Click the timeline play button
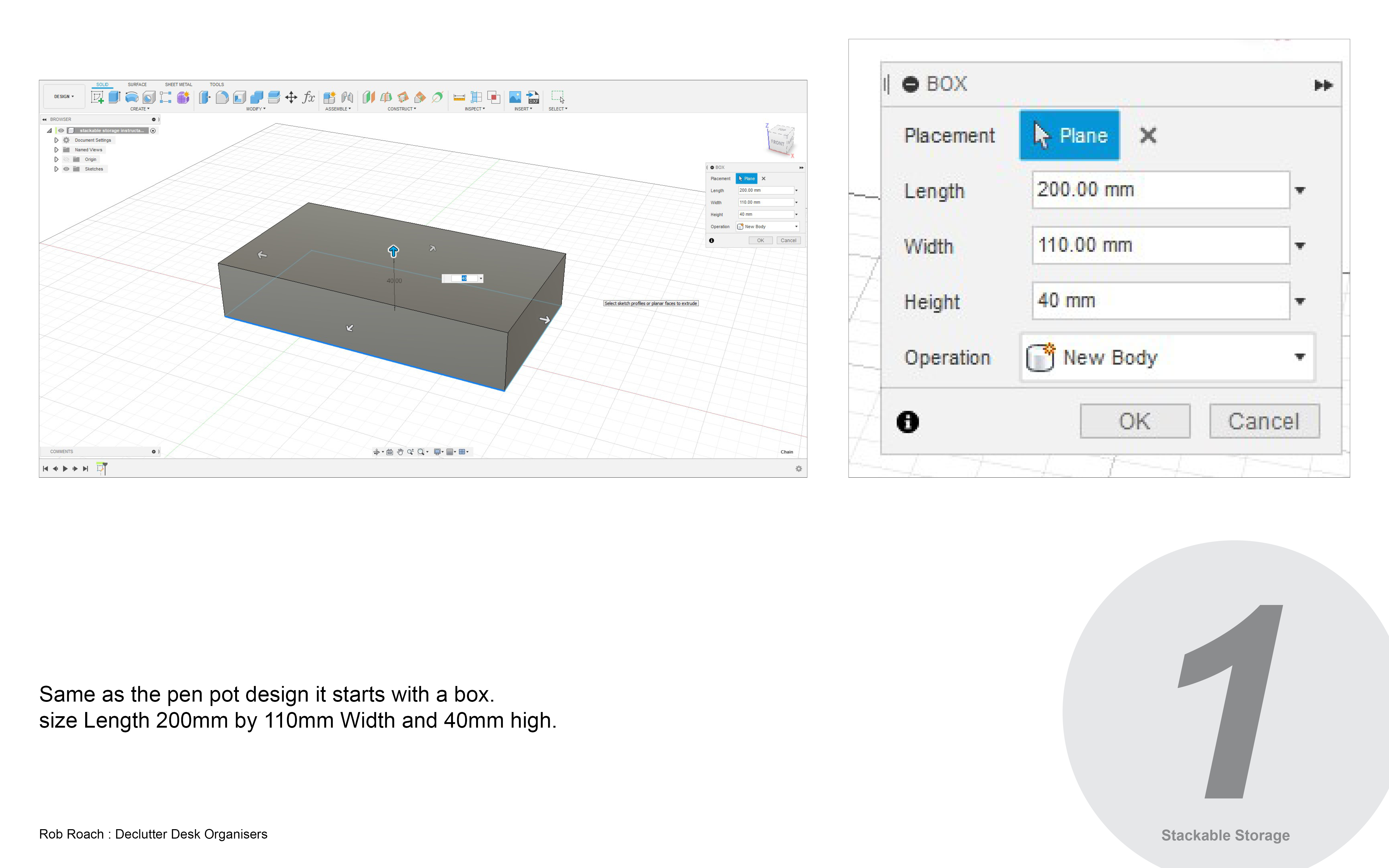The image size is (1389, 868). [65, 469]
